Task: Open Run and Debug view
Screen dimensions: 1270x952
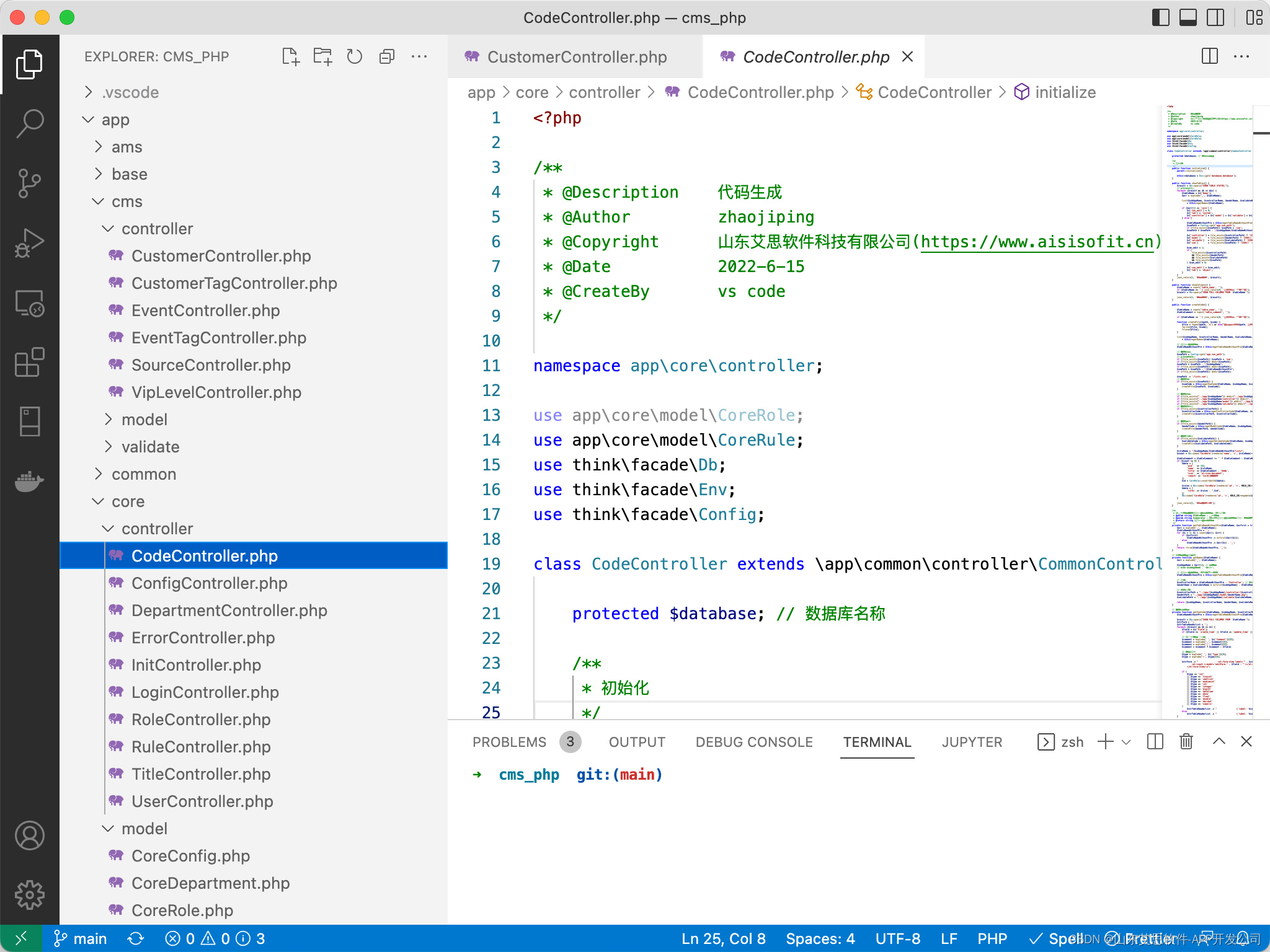Action: click(x=29, y=242)
